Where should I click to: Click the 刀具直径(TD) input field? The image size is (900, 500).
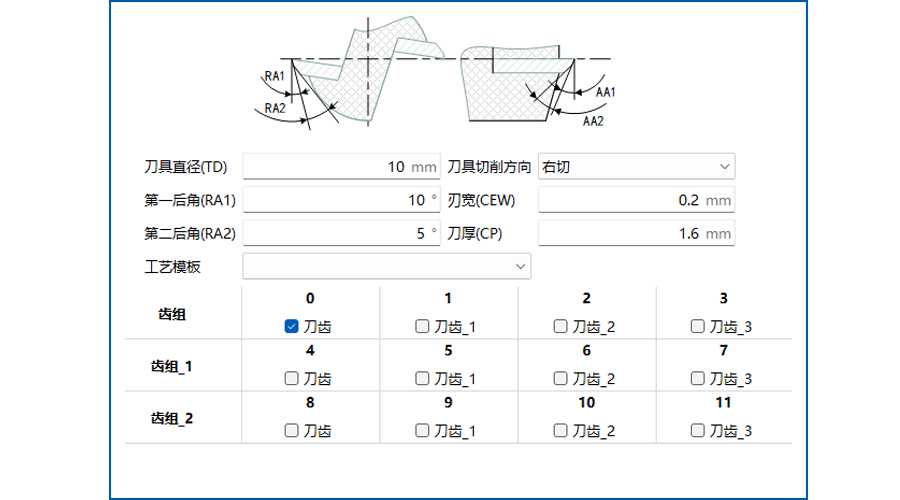[342, 166]
